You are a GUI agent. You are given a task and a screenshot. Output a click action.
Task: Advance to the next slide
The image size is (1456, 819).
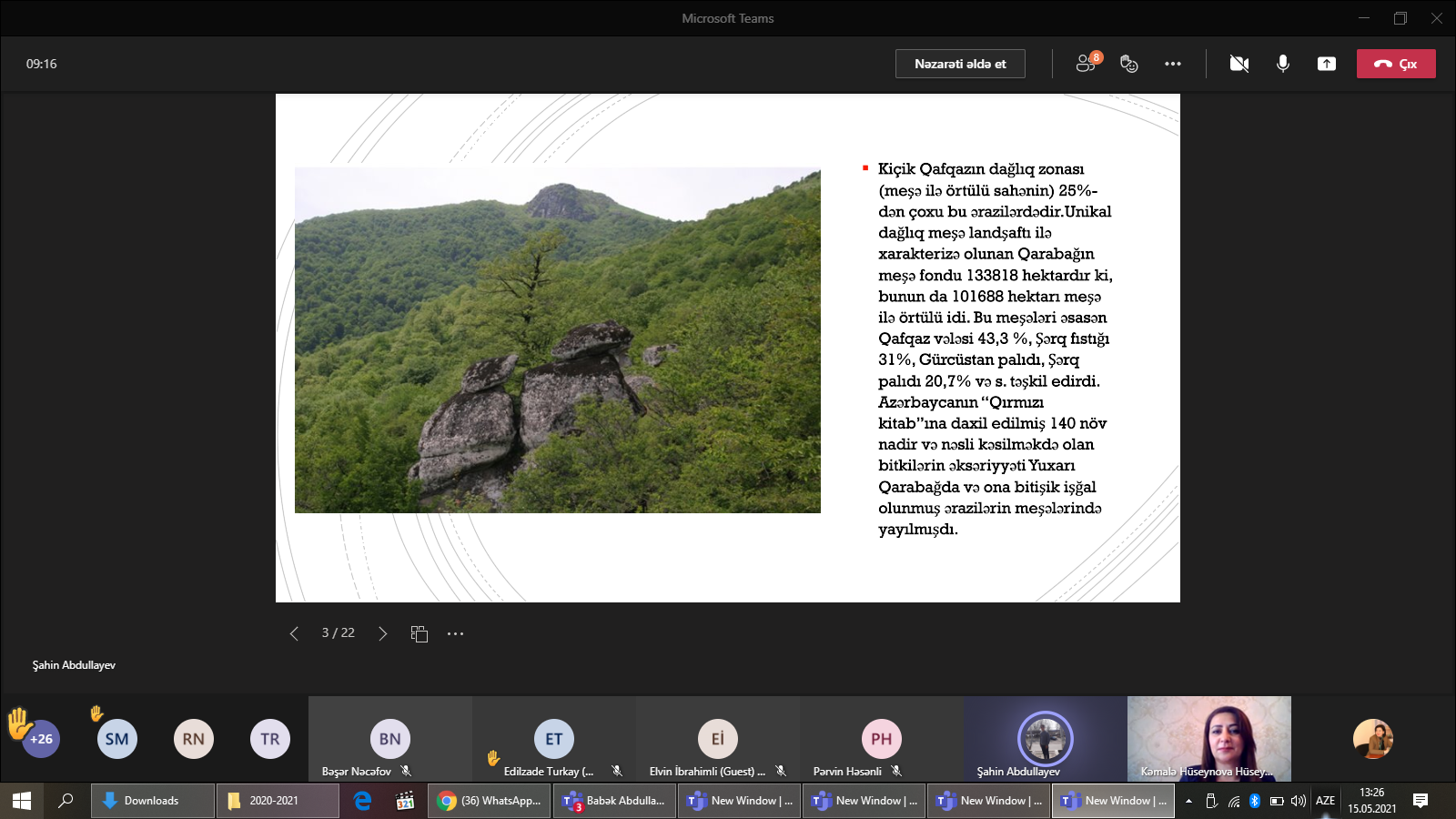(x=382, y=633)
